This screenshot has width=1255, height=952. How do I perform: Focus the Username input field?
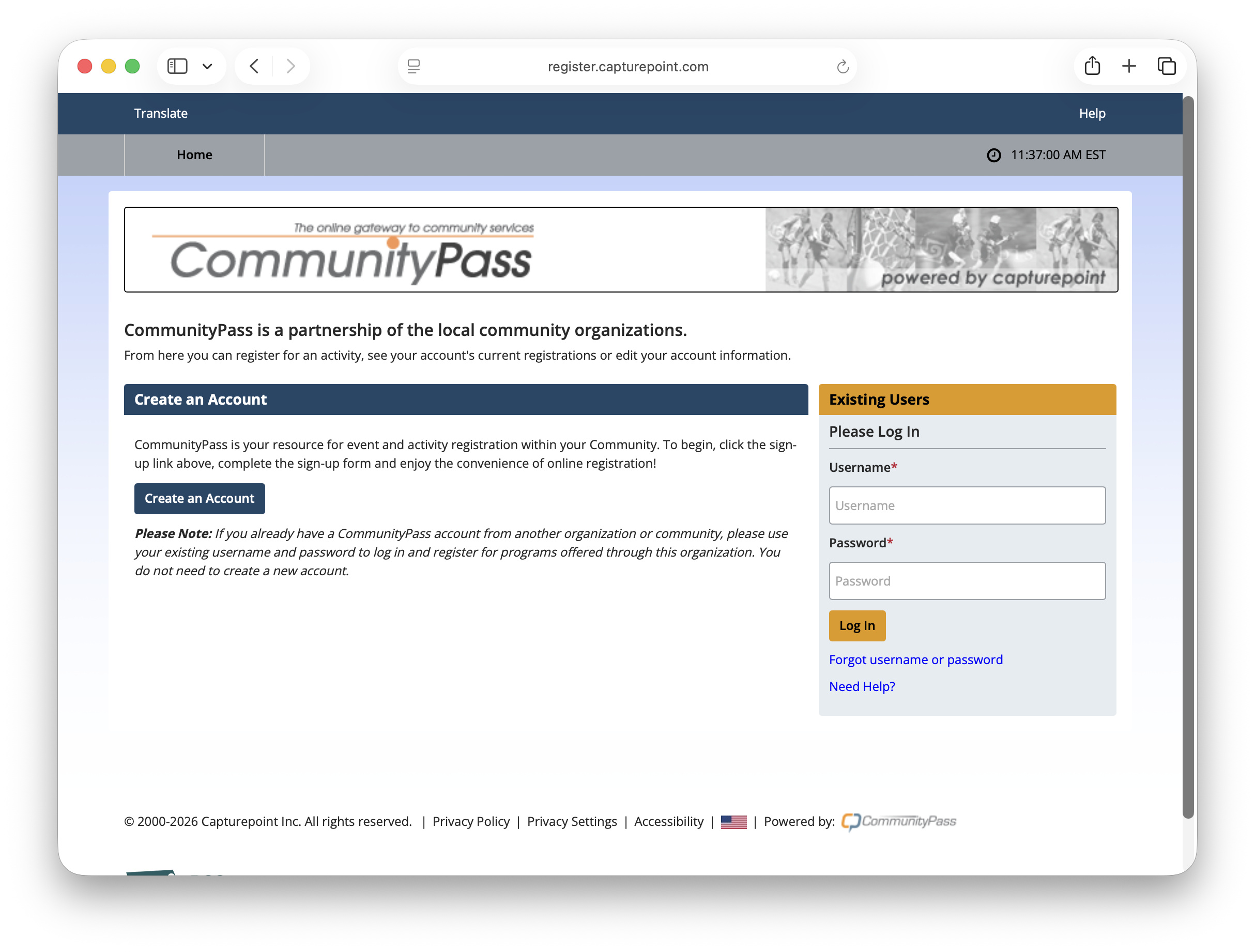(x=967, y=505)
